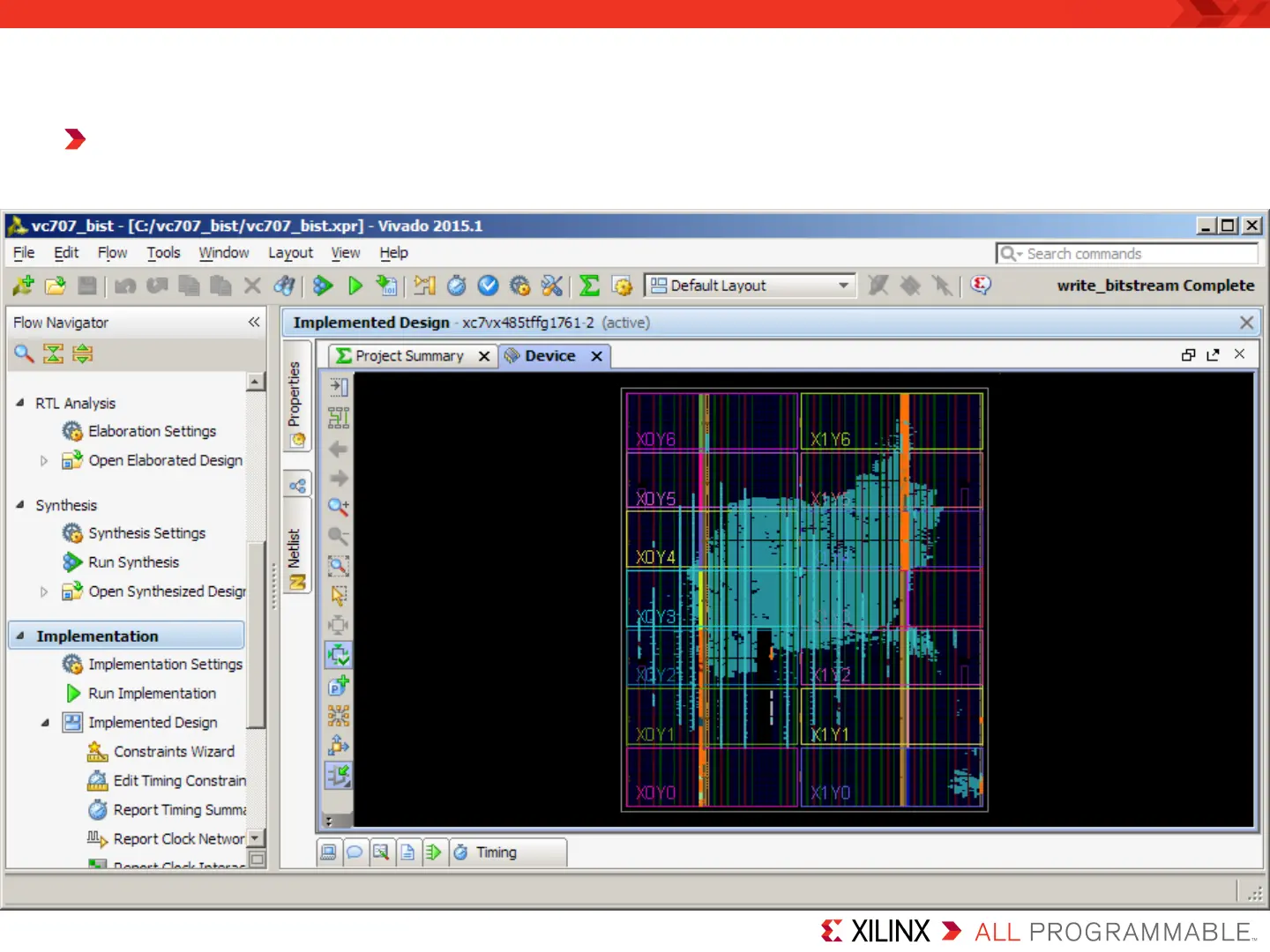Click Elaboration Settings in Flow Navigator
Screen dimensions: 1270x952
pos(152,431)
